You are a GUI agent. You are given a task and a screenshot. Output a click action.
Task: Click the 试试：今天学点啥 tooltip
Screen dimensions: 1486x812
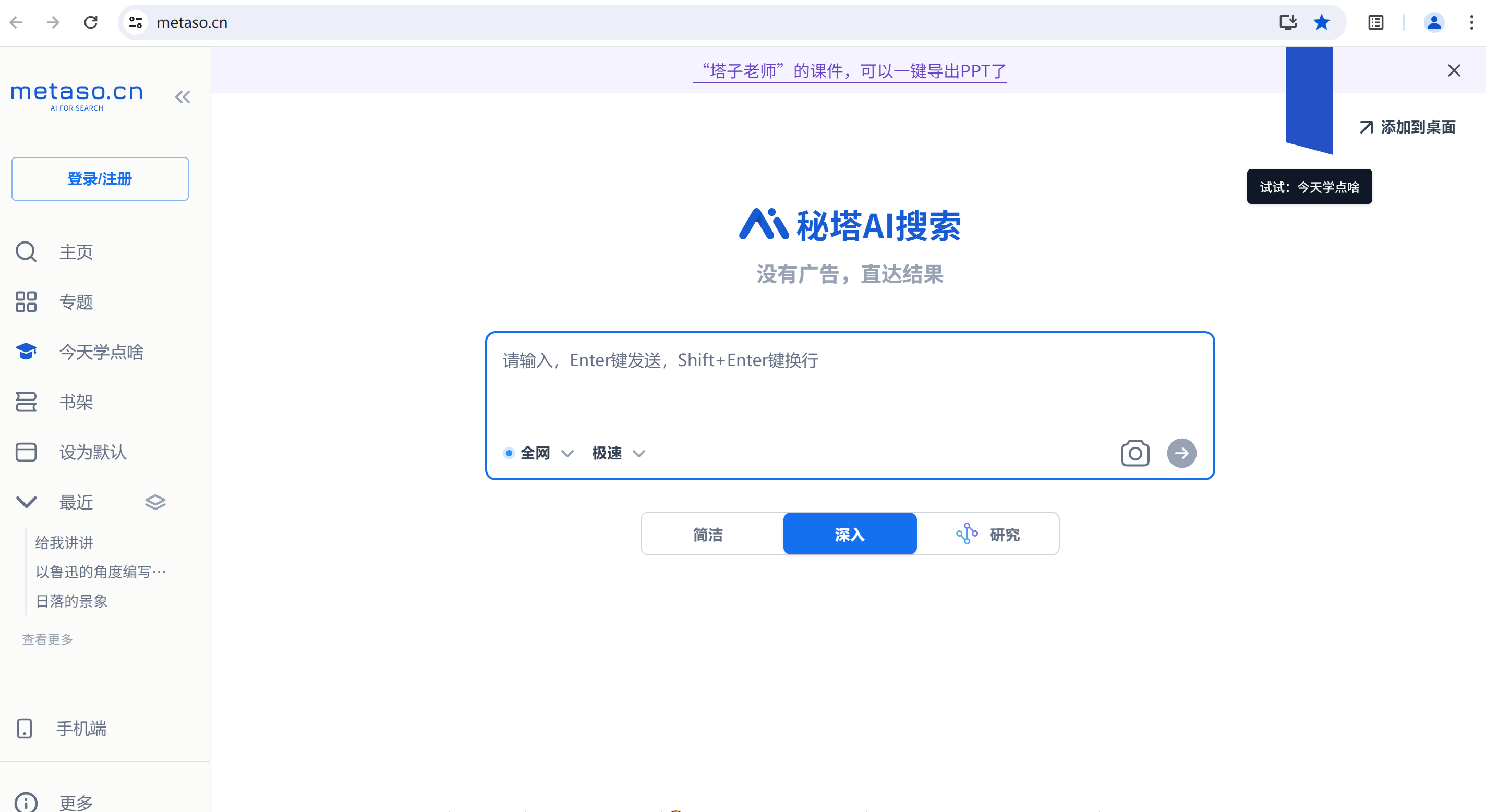[x=1310, y=187]
